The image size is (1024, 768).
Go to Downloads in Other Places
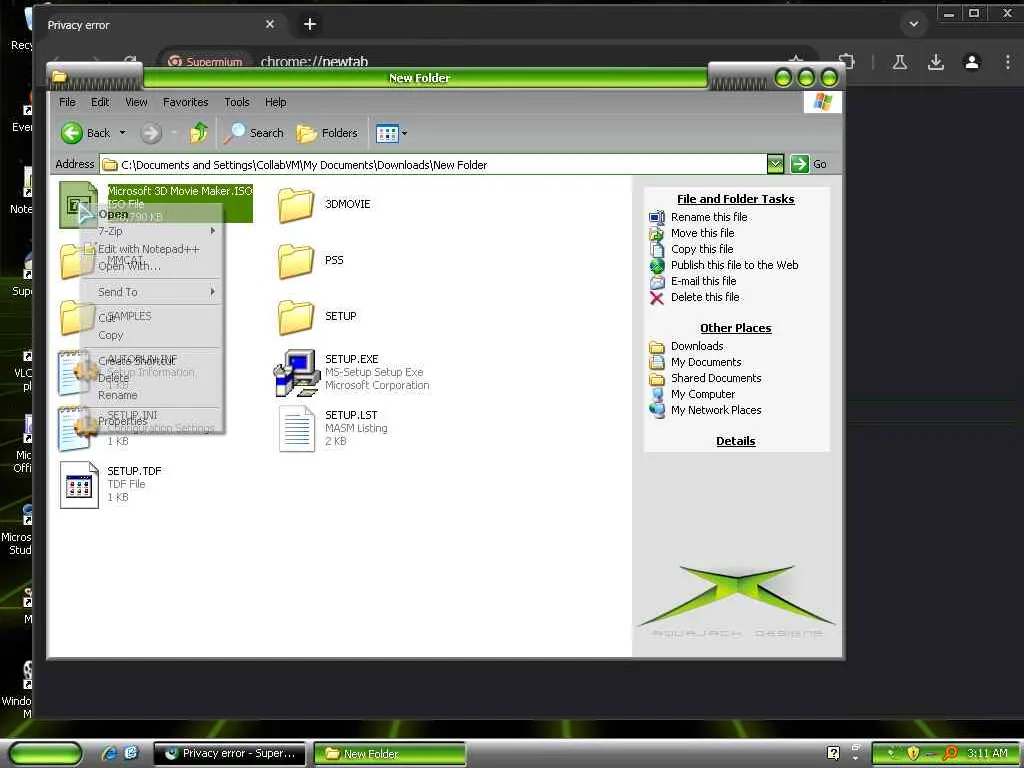coord(697,346)
